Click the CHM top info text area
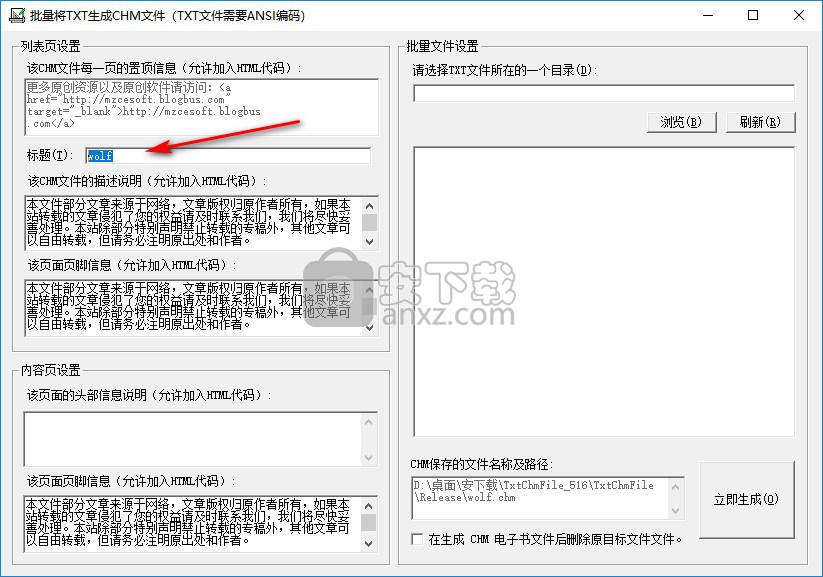The image size is (823, 577). 201,107
